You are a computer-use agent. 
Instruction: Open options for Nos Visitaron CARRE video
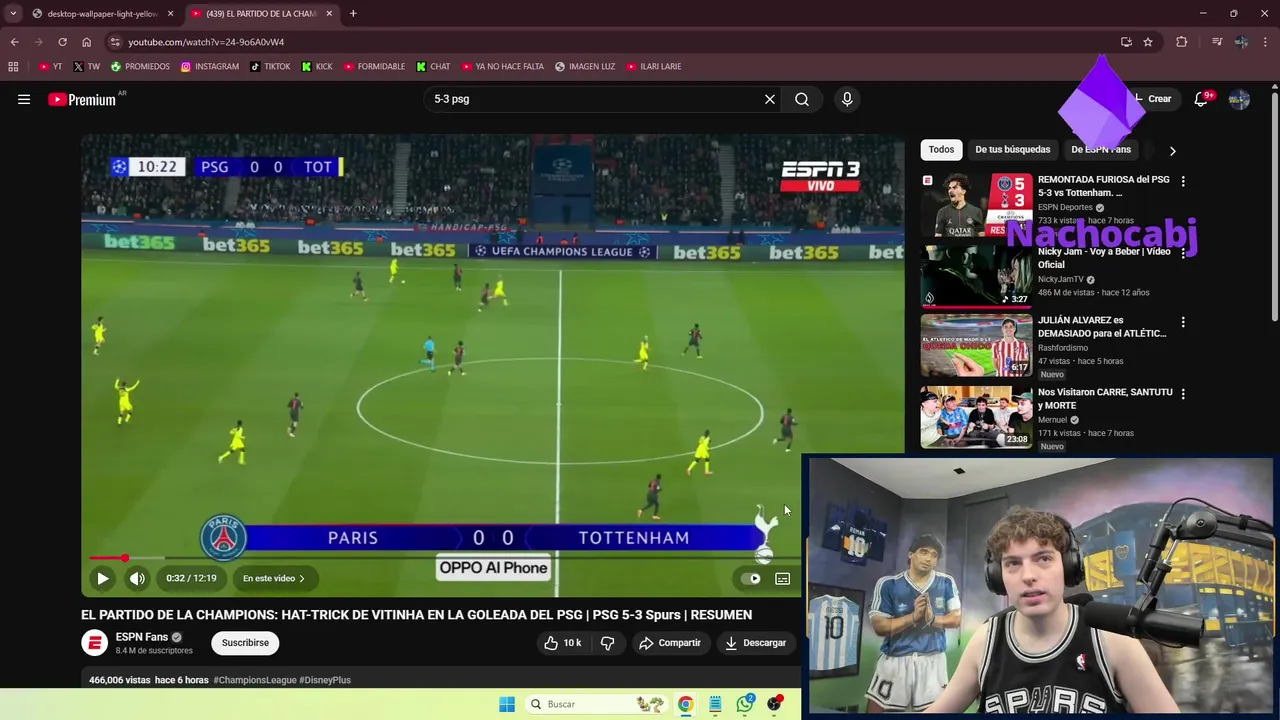click(x=1183, y=394)
